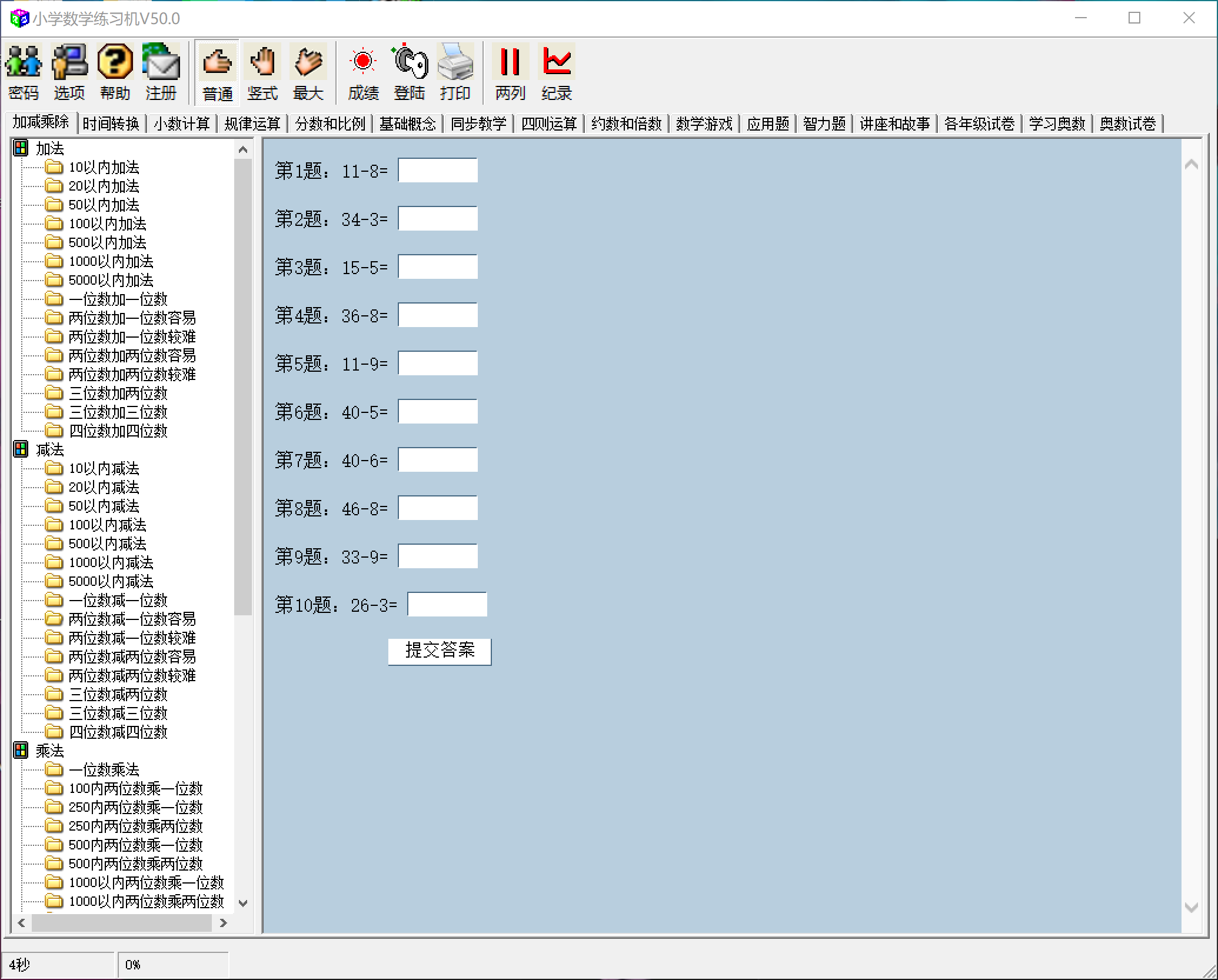Switch to the 讲座和故事 tab
Viewport: 1218px width, 980px height.
pyautogui.click(x=895, y=124)
